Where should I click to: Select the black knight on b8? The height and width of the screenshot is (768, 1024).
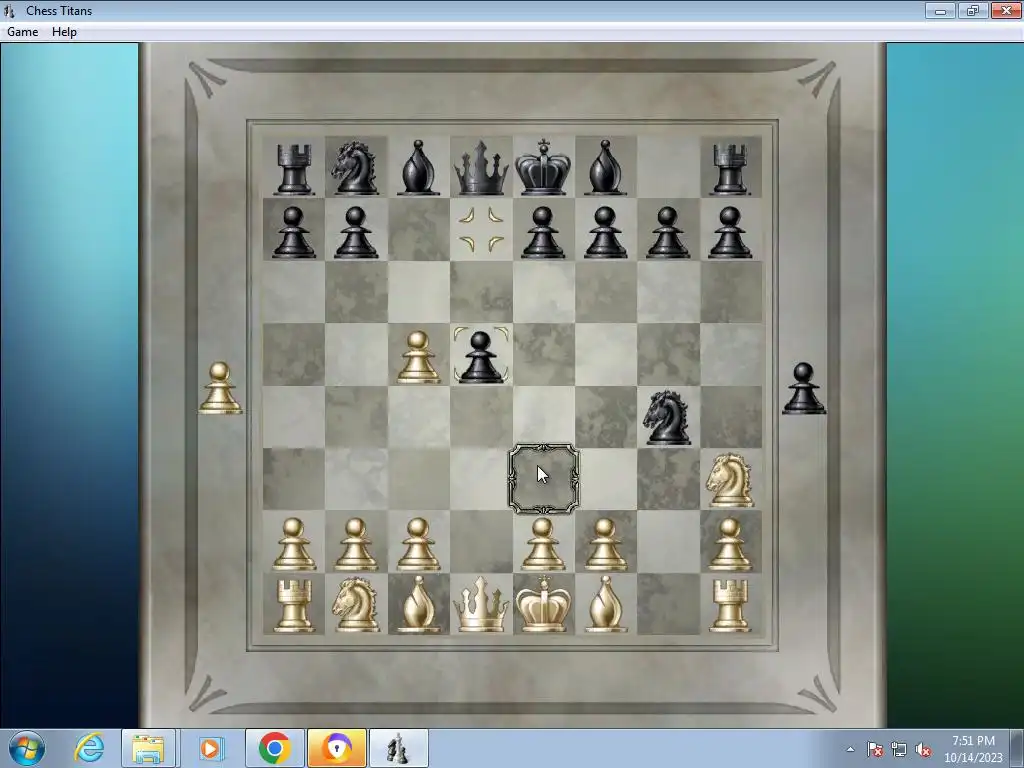355,168
